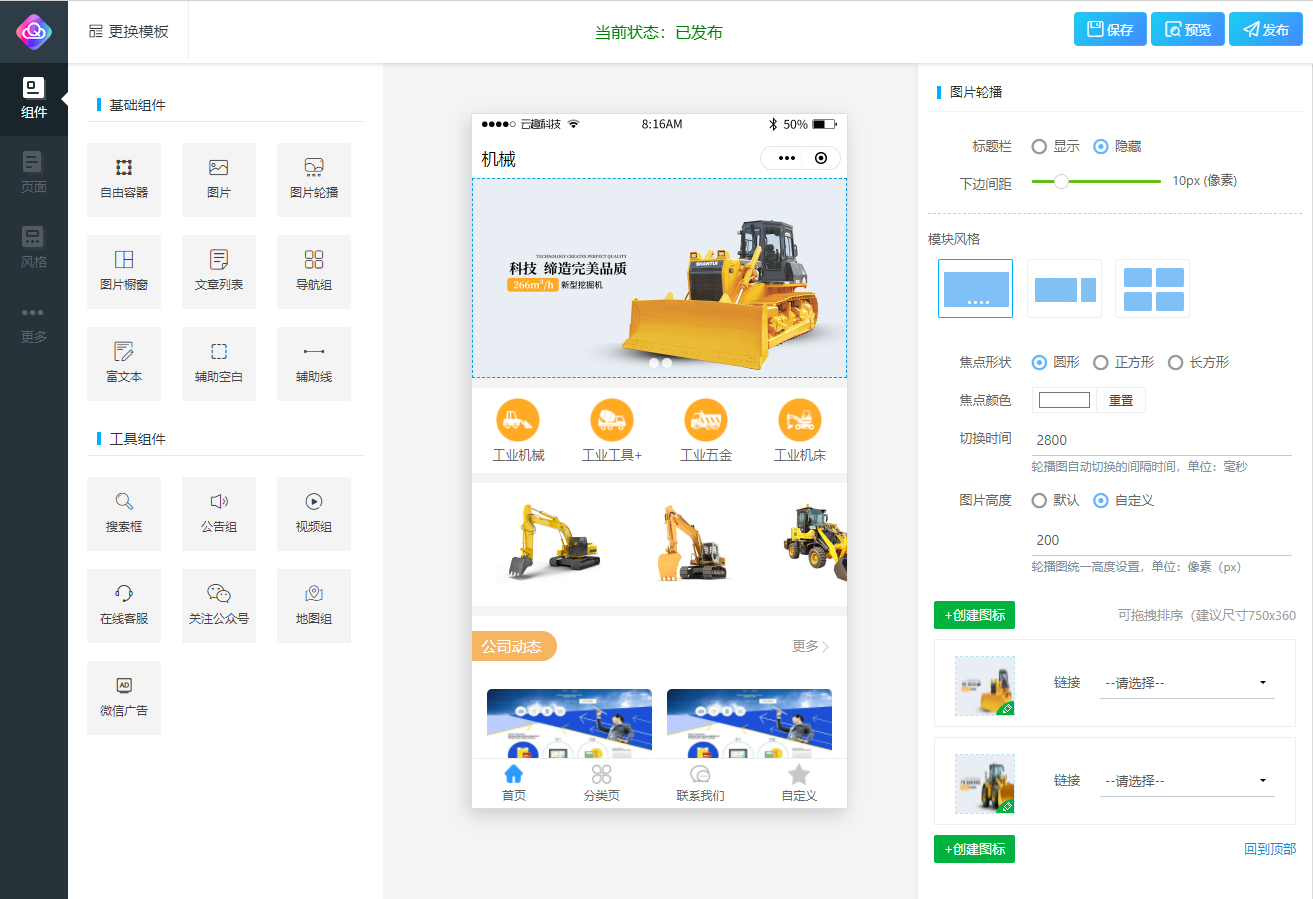Click the 焦点颜色 white color swatch
The image size is (1313, 899).
click(x=1064, y=400)
